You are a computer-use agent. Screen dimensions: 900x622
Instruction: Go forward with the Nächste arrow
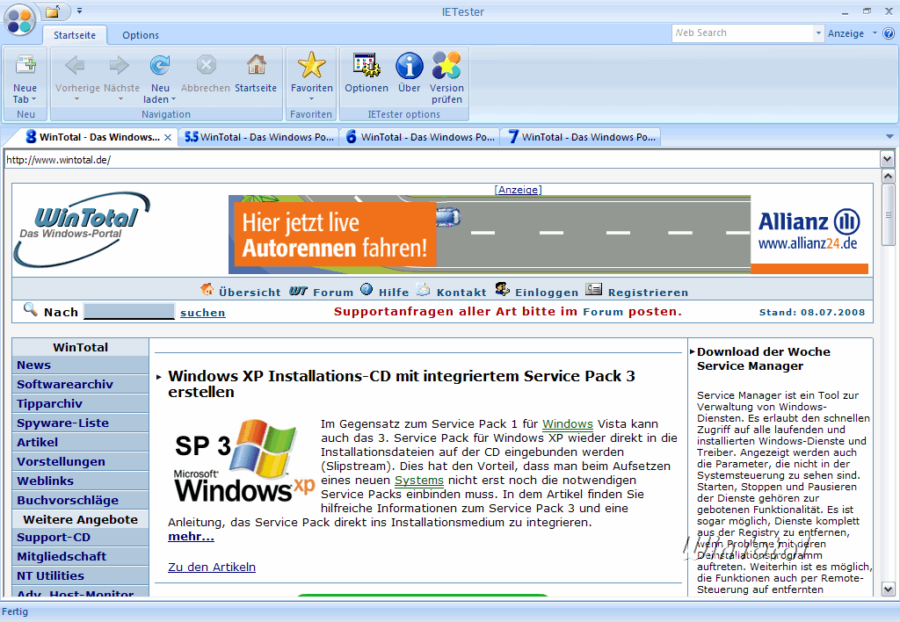(119, 65)
